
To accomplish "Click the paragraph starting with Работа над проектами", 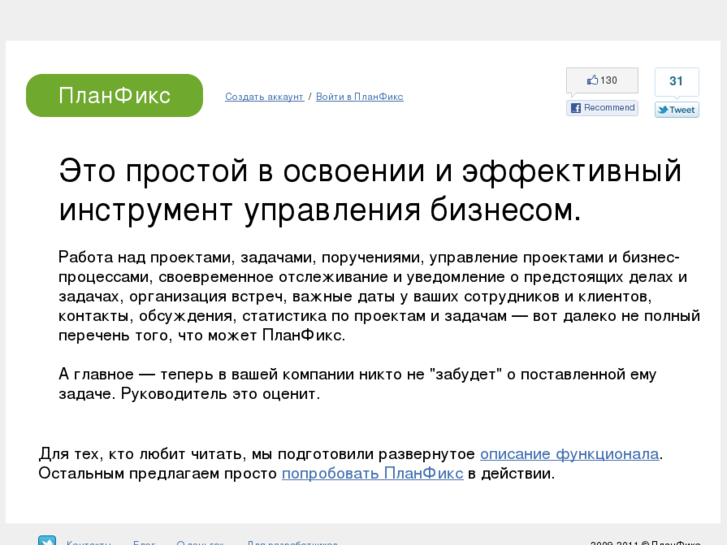I will click(379, 296).
